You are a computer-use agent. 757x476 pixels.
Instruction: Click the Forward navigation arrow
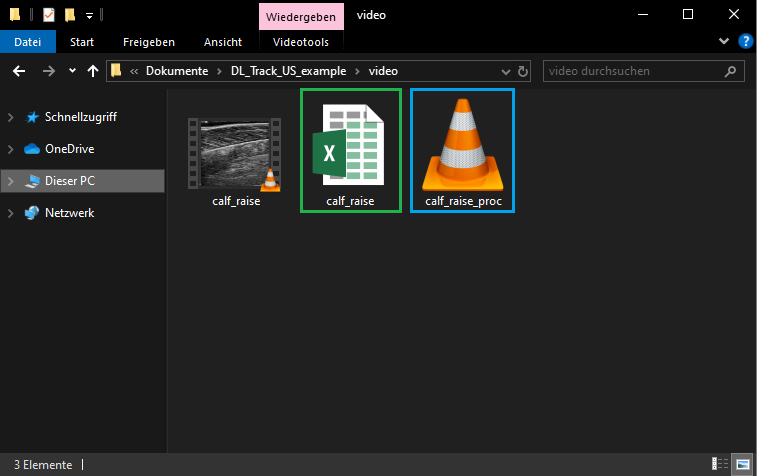tap(48, 71)
